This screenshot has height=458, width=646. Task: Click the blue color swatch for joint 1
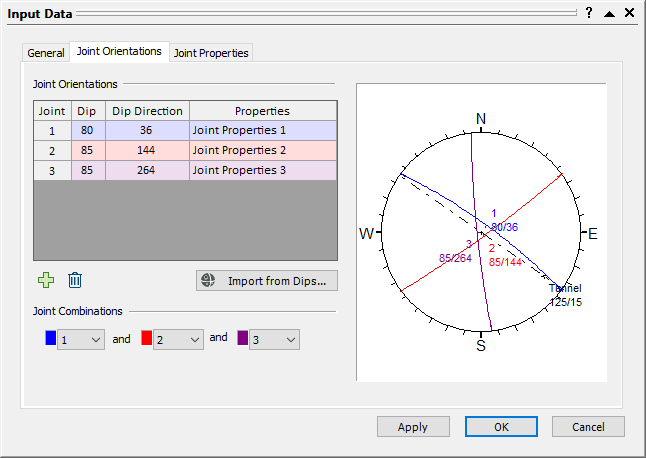(x=51, y=338)
